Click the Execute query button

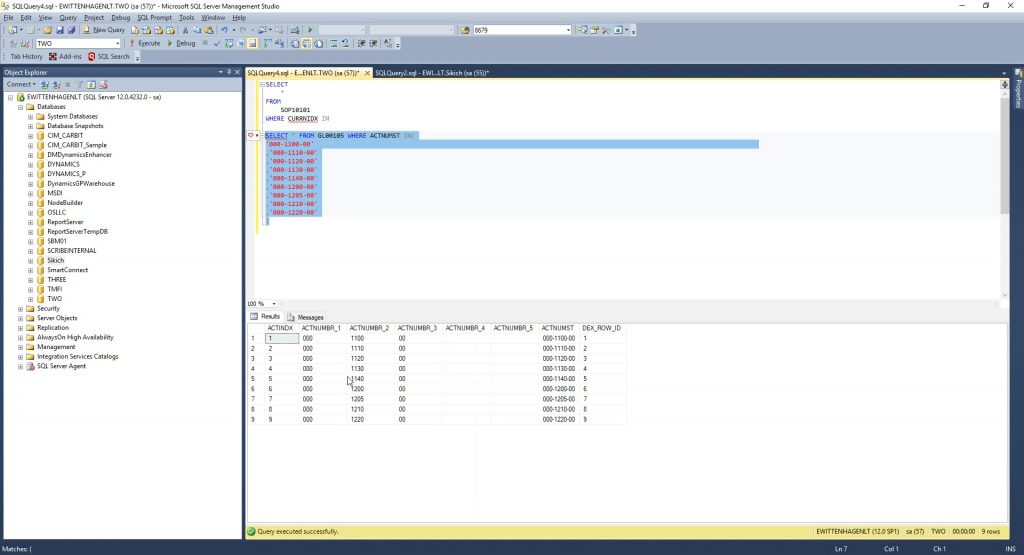click(x=145, y=43)
